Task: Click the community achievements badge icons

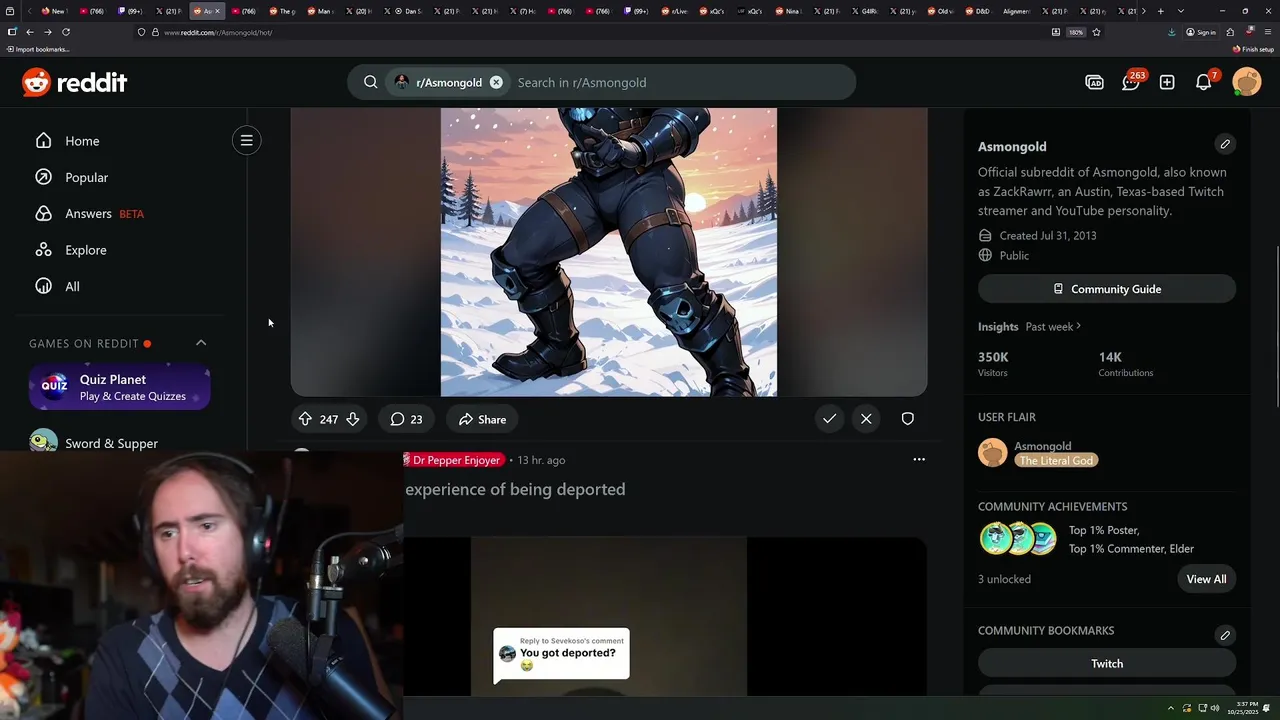Action: pyautogui.click(x=1018, y=539)
